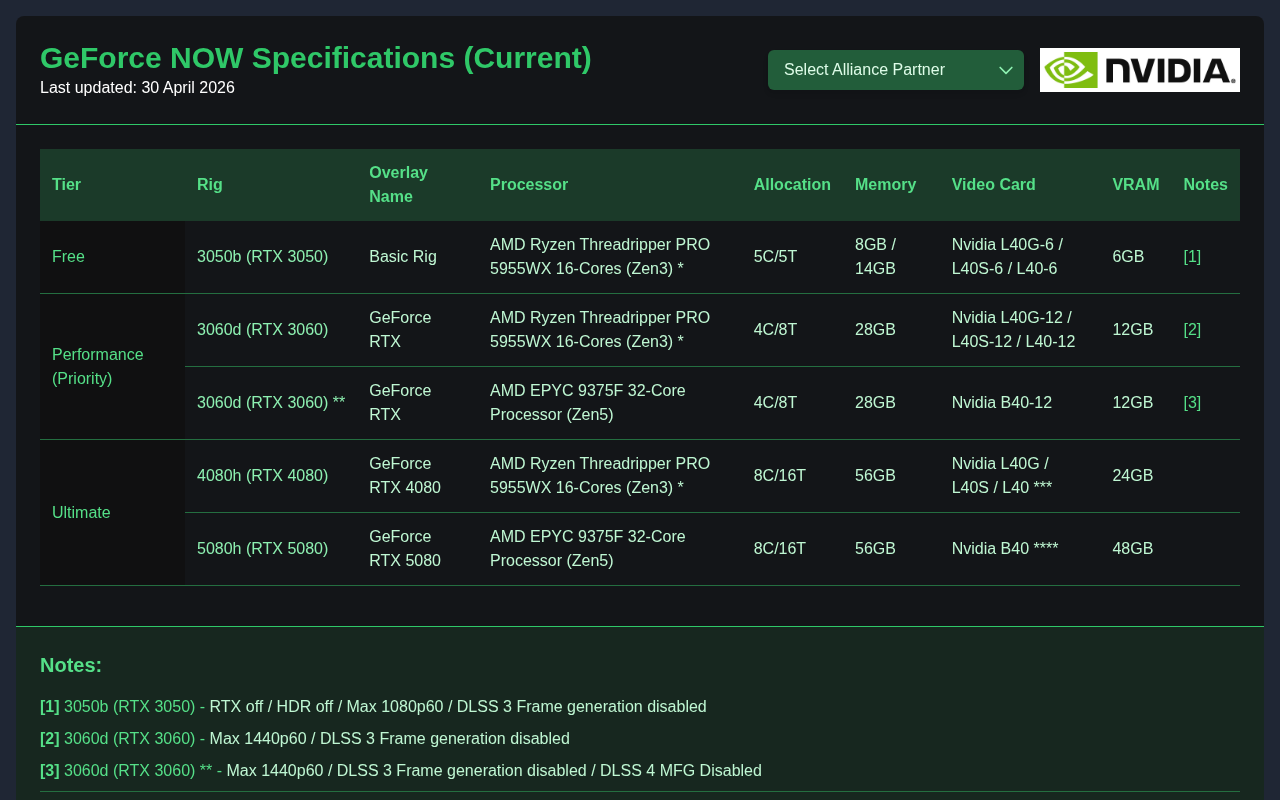The height and width of the screenshot is (800, 1280).
Task: Click the 3060d (RTX 3060) ** rig entry
Action: [271, 403]
